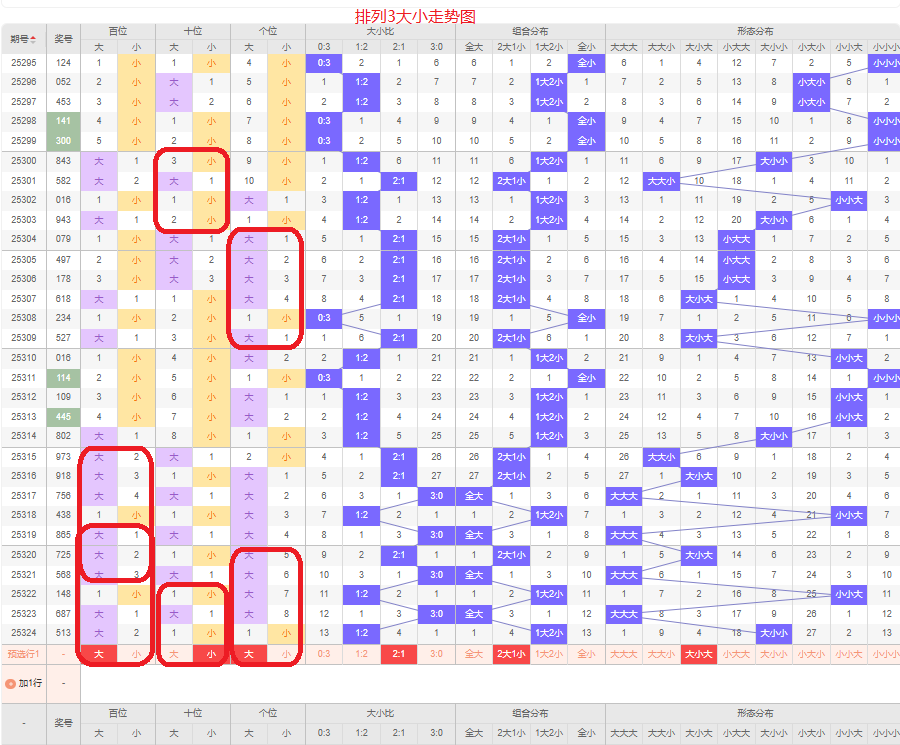Click highlighted prize number 141

point(63,121)
